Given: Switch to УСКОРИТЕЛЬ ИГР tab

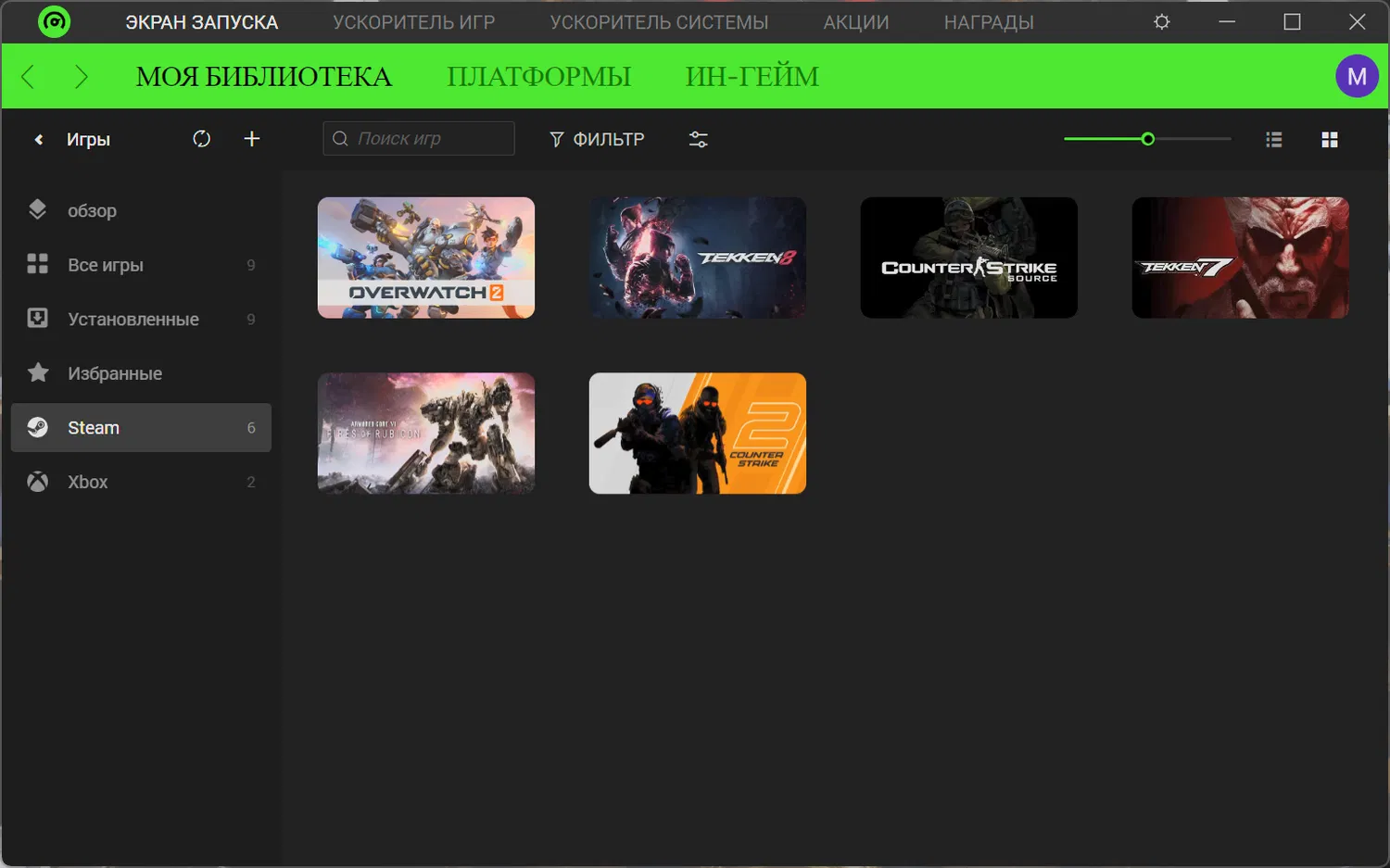Looking at the screenshot, I should tap(414, 22).
